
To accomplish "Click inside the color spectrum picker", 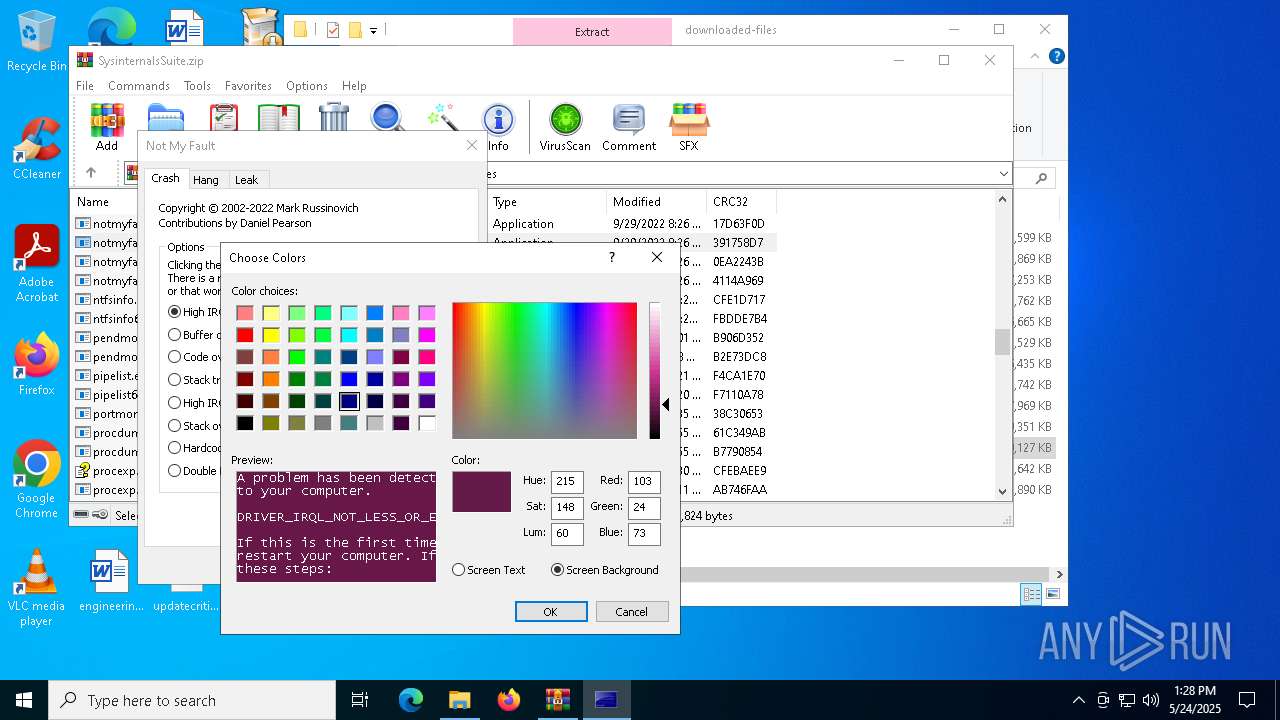I will pos(544,370).
